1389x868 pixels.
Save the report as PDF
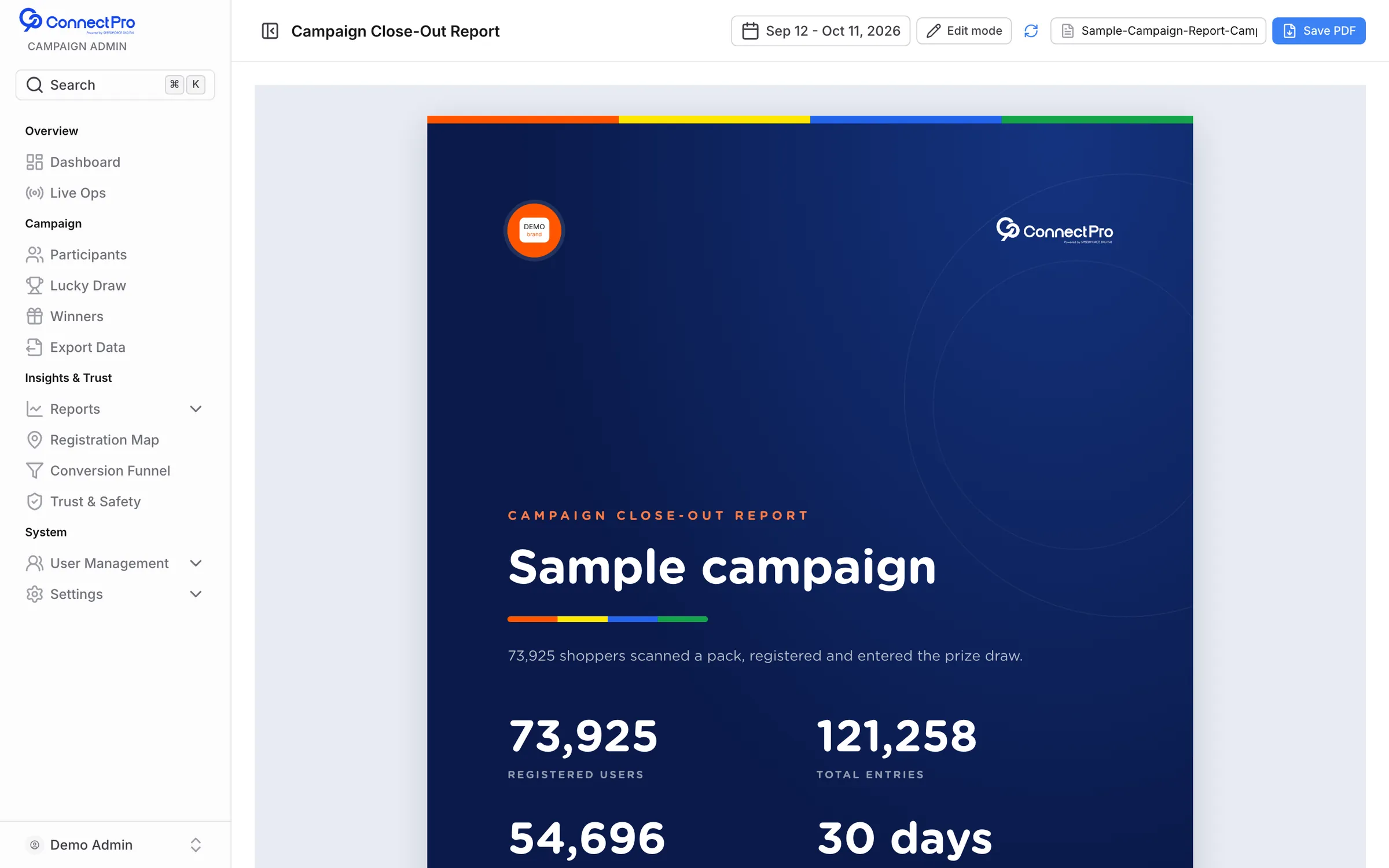[1318, 31]
